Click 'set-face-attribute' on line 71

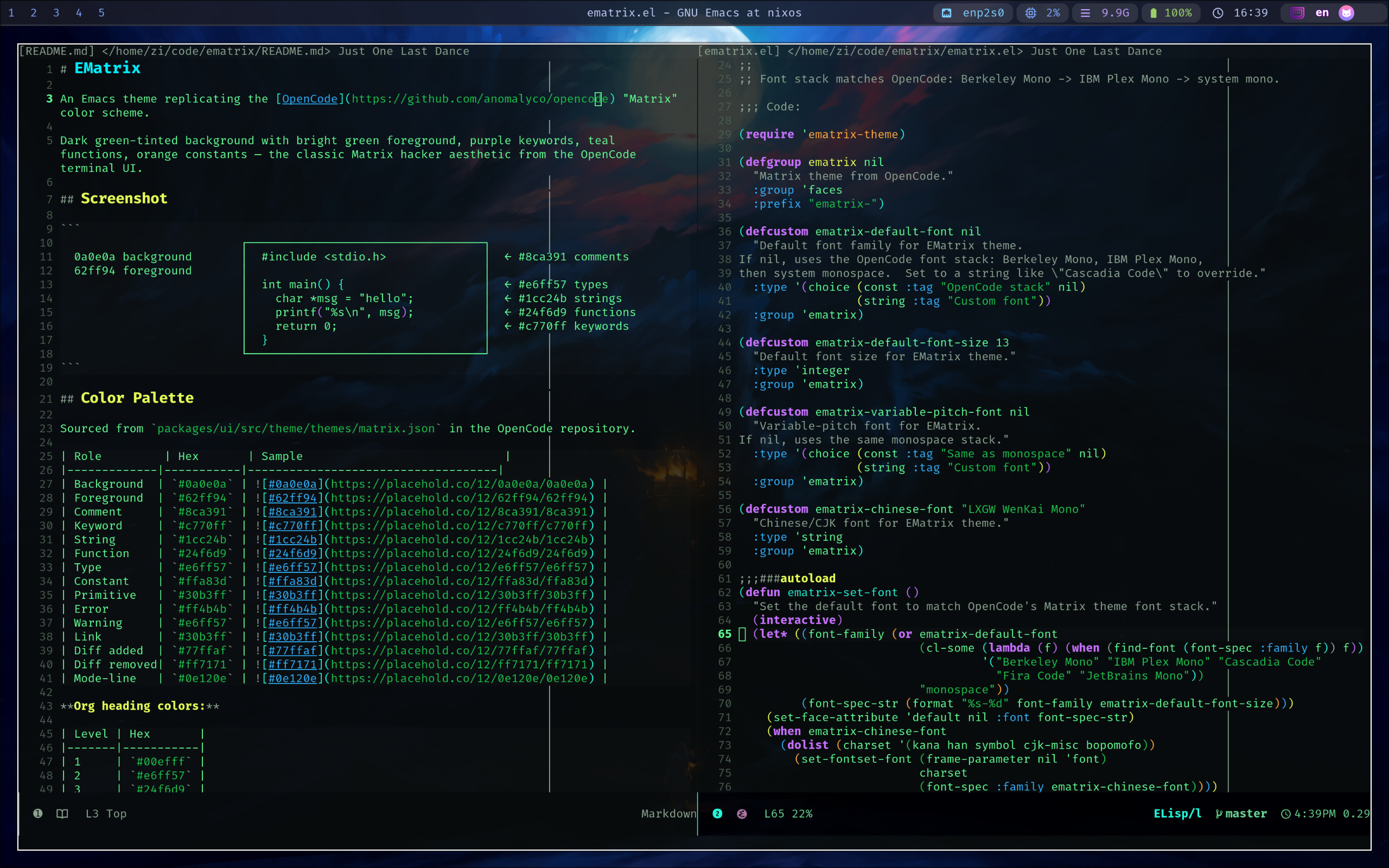coord(836,718)
